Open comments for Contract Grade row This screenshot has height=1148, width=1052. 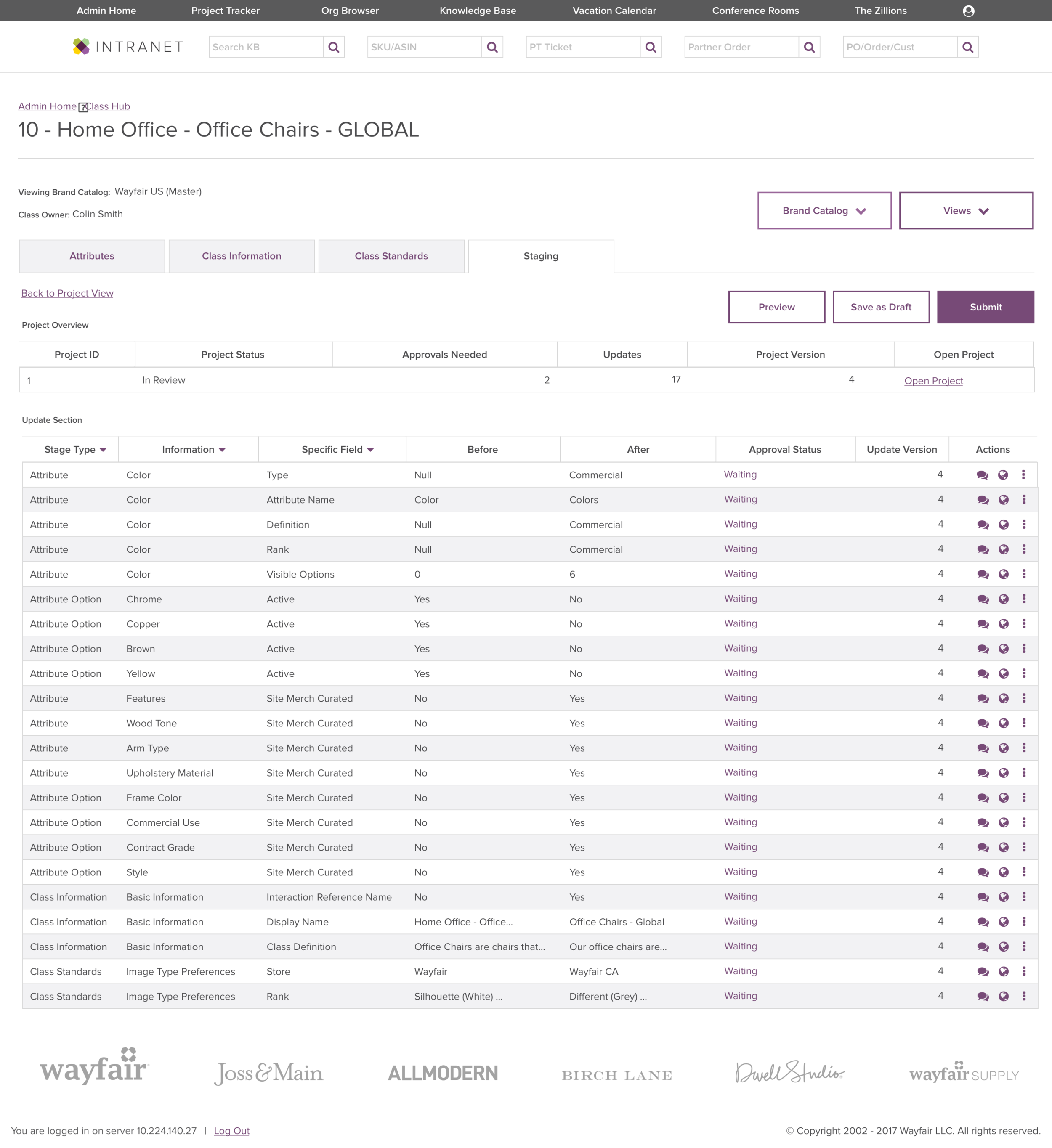[983, 848]
